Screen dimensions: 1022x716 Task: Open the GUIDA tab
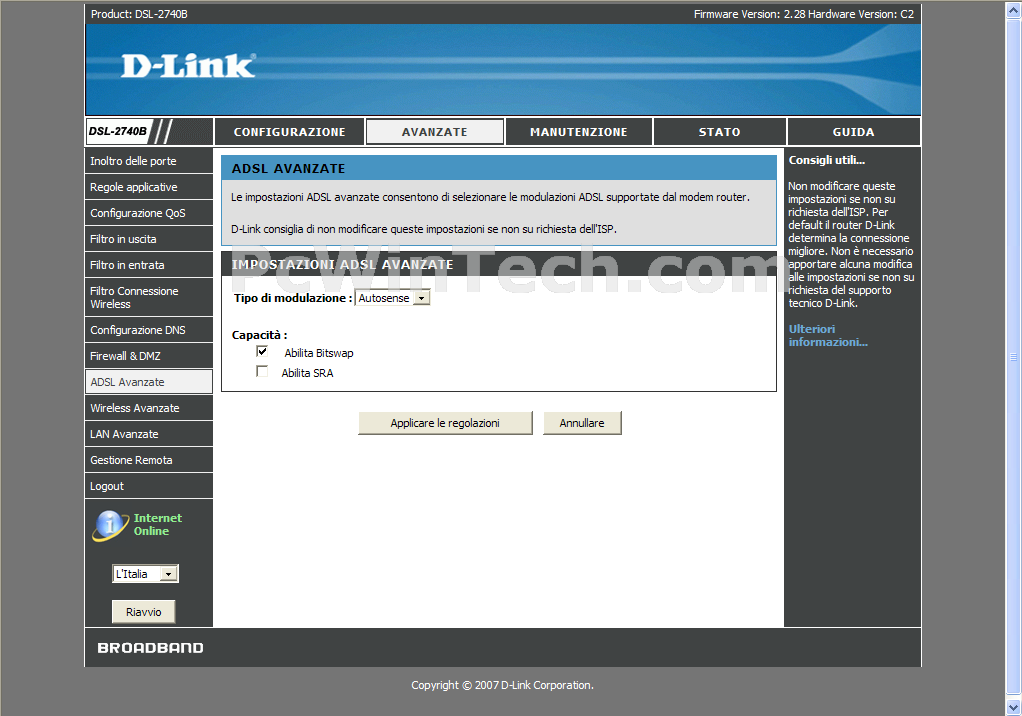point(853,132)
